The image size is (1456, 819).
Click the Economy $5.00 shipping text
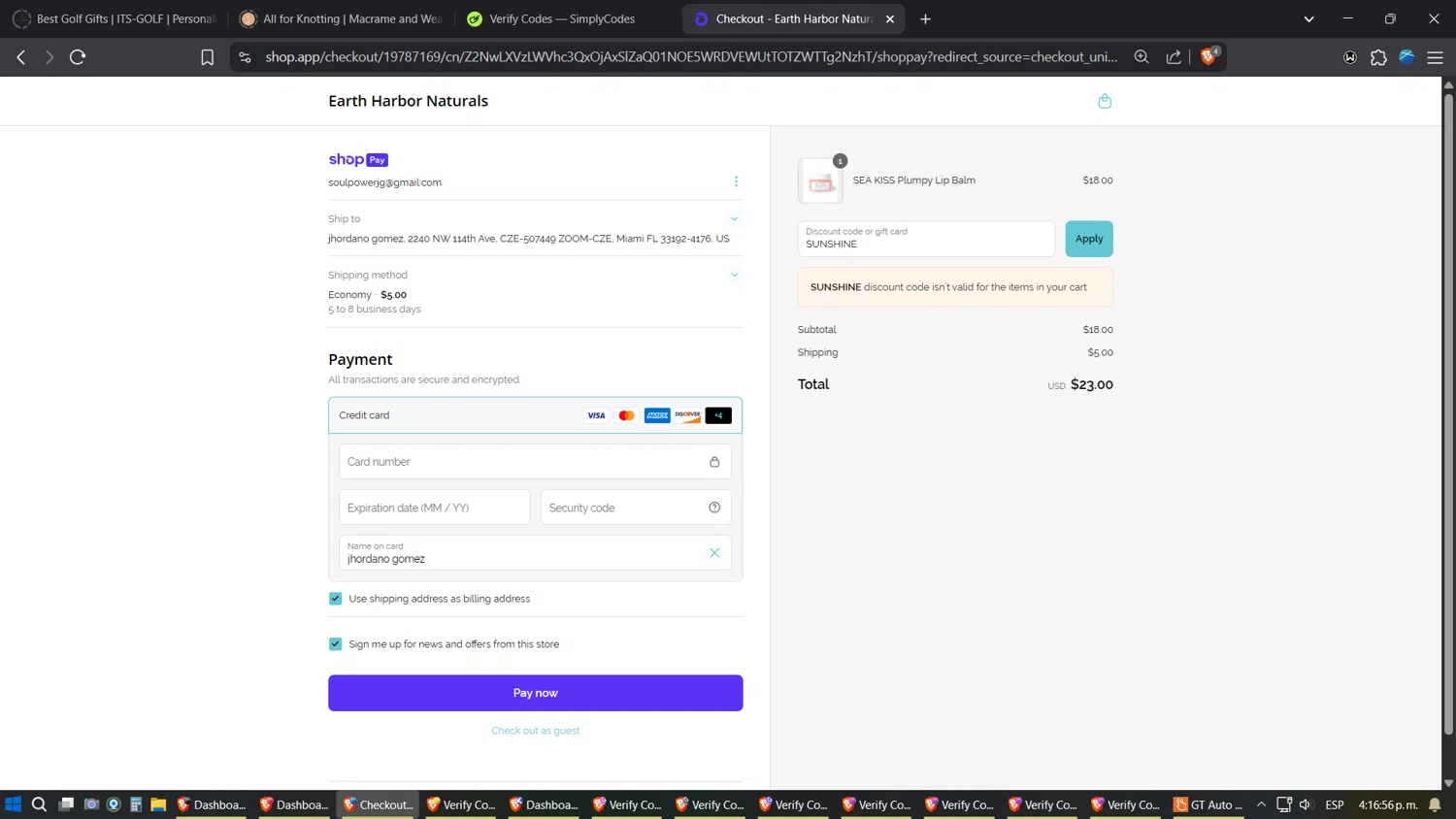click(368, 295)
